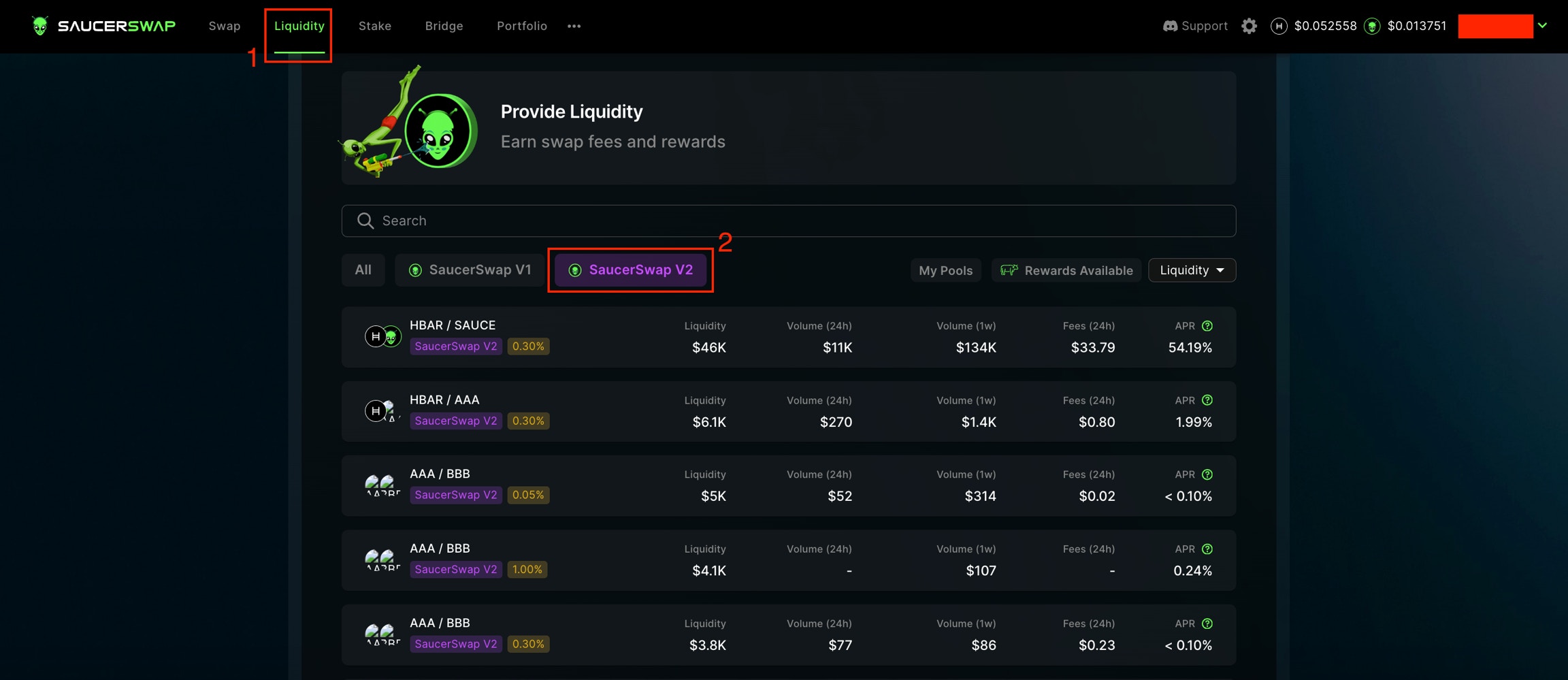Click the red wallet account button
This screenshot has width=1568, height=680.
tap(1495, 26)
